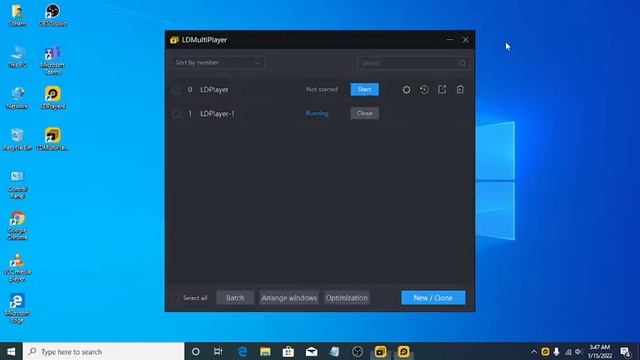The image size is (640, 360).
Task: Click volume icon in system tray
Action: pos(578,351)
